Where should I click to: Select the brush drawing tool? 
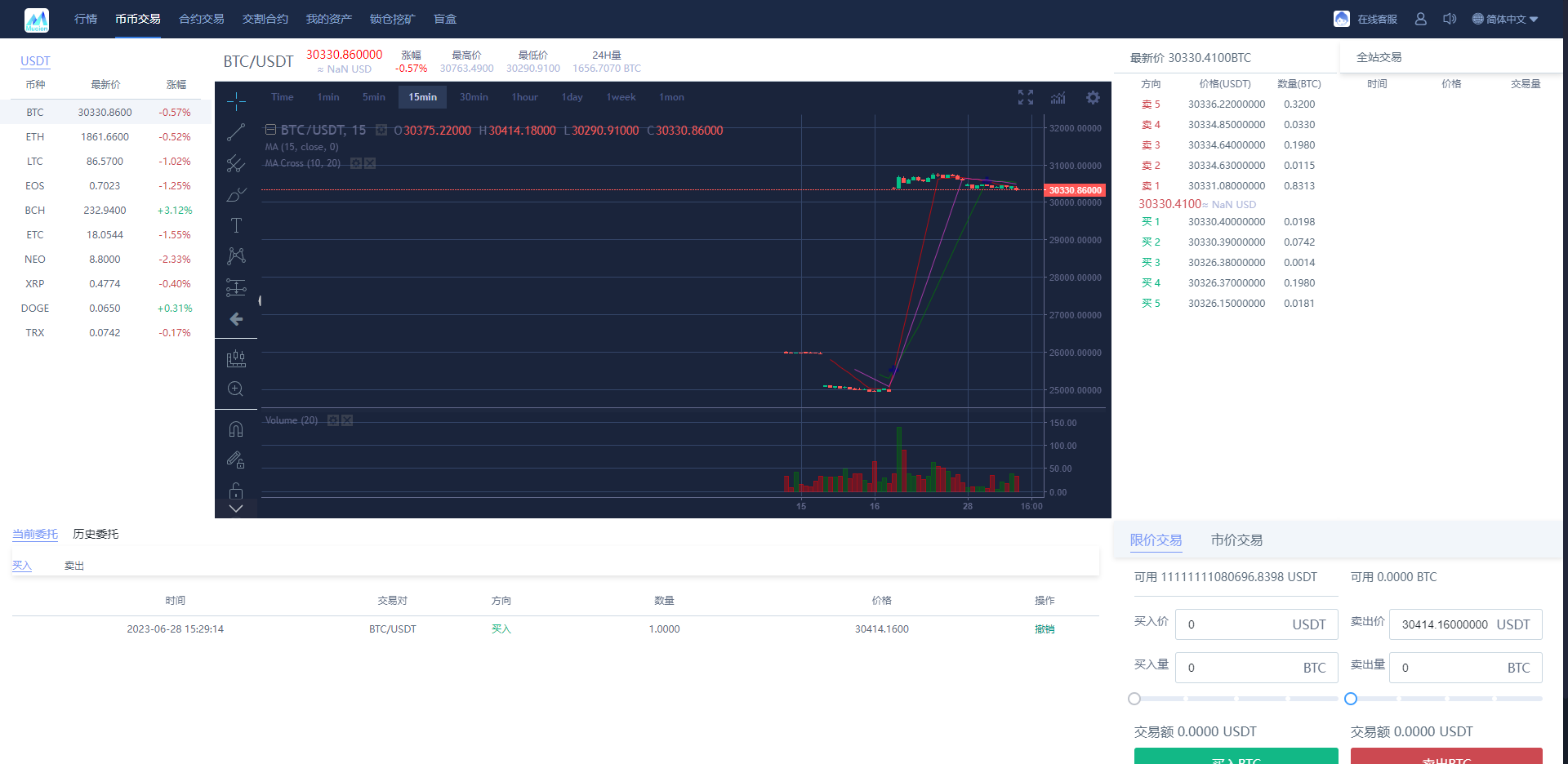pos(236,194)
